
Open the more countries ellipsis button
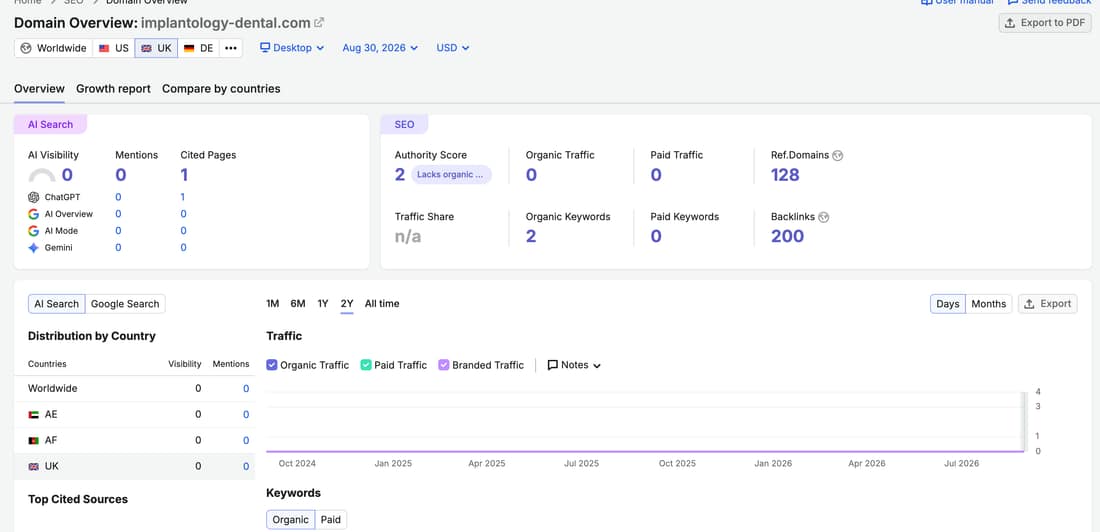pyautogui.click(x=231, y=48)
